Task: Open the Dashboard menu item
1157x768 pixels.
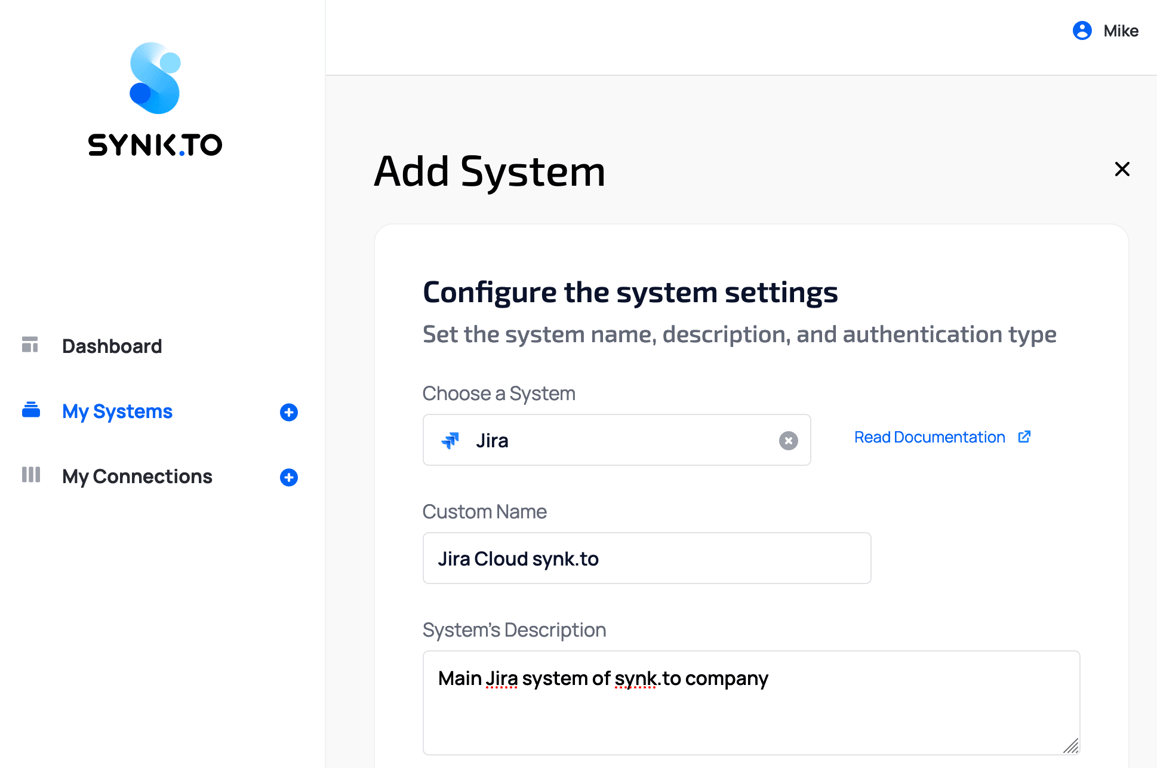Action: [x=111, y=346]
